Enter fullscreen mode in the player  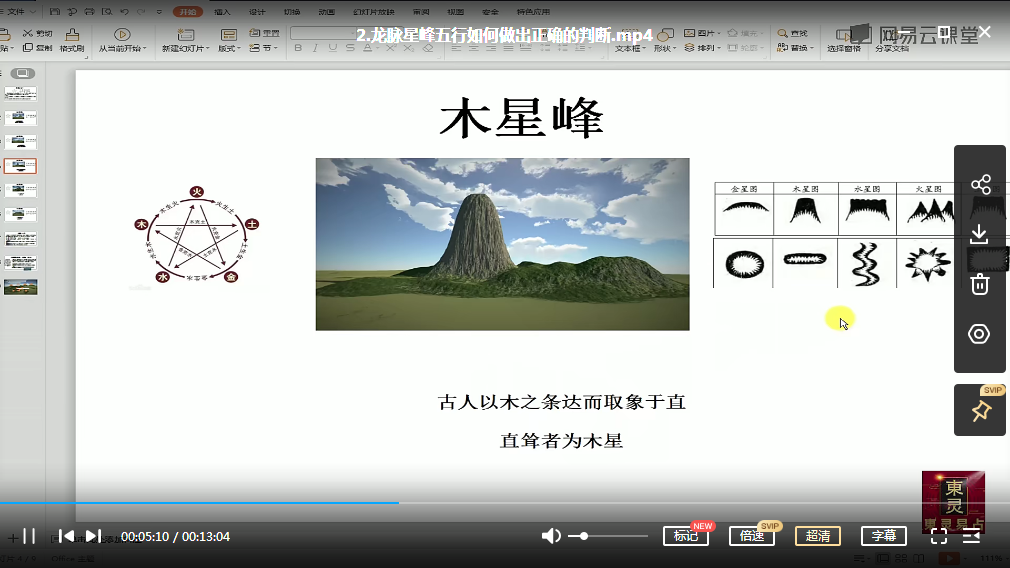[939, 536]
